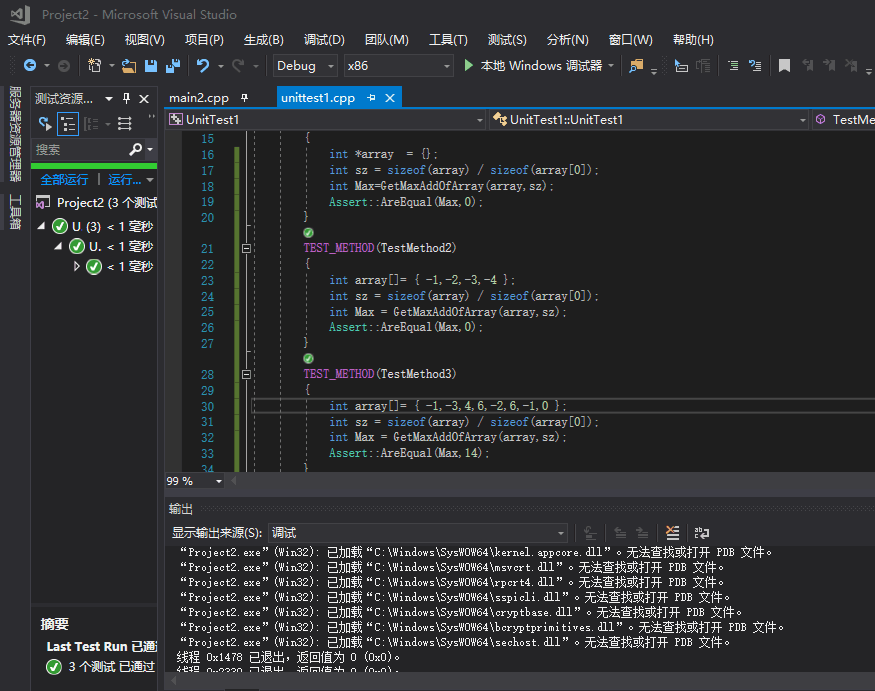875x691 pixels.
Task: Open the 运行... dropdown arrow
Action: click(x=150, y=180)
